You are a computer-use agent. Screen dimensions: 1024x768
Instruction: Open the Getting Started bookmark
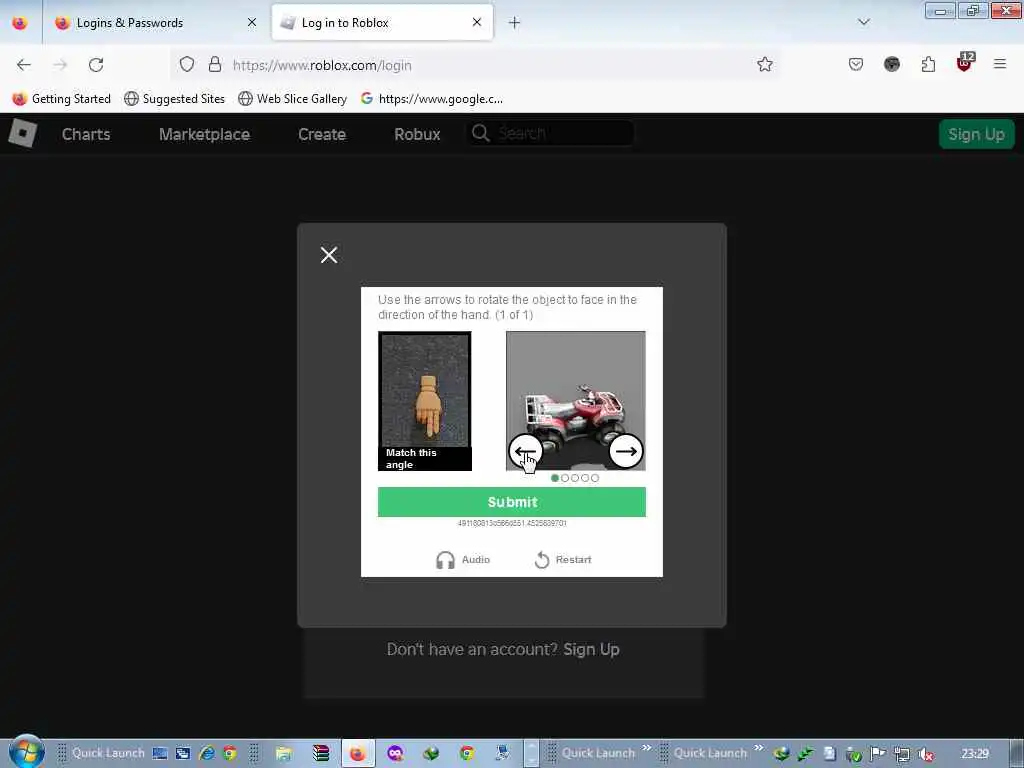coord(61,99)
